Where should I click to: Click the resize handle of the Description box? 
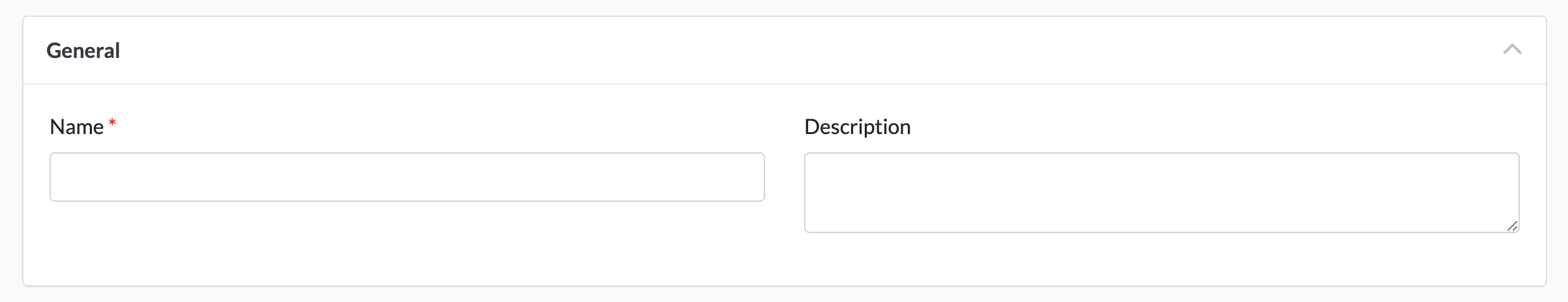[1512, 226]
